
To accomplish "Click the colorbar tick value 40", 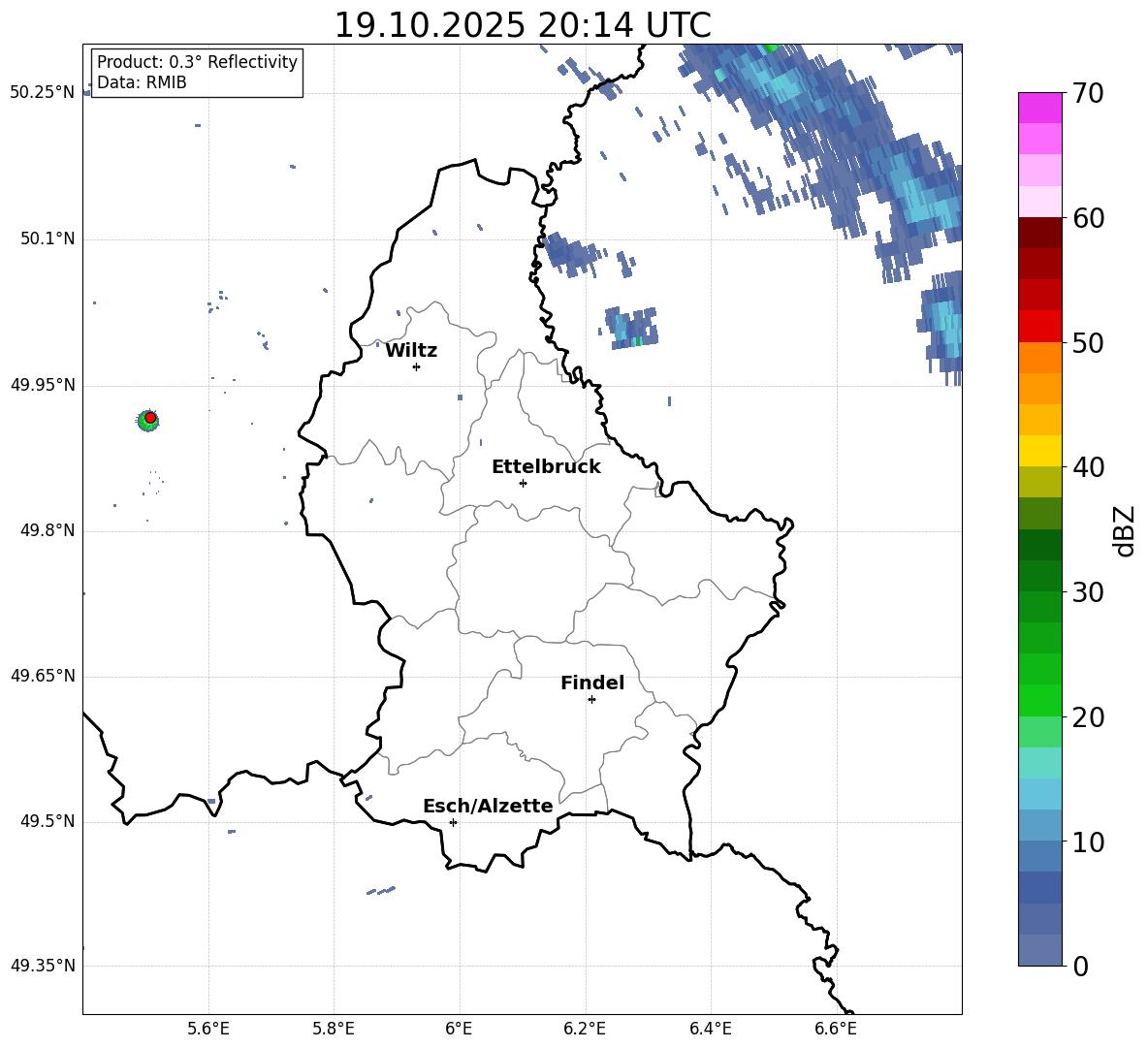I will coord(1088,467).
